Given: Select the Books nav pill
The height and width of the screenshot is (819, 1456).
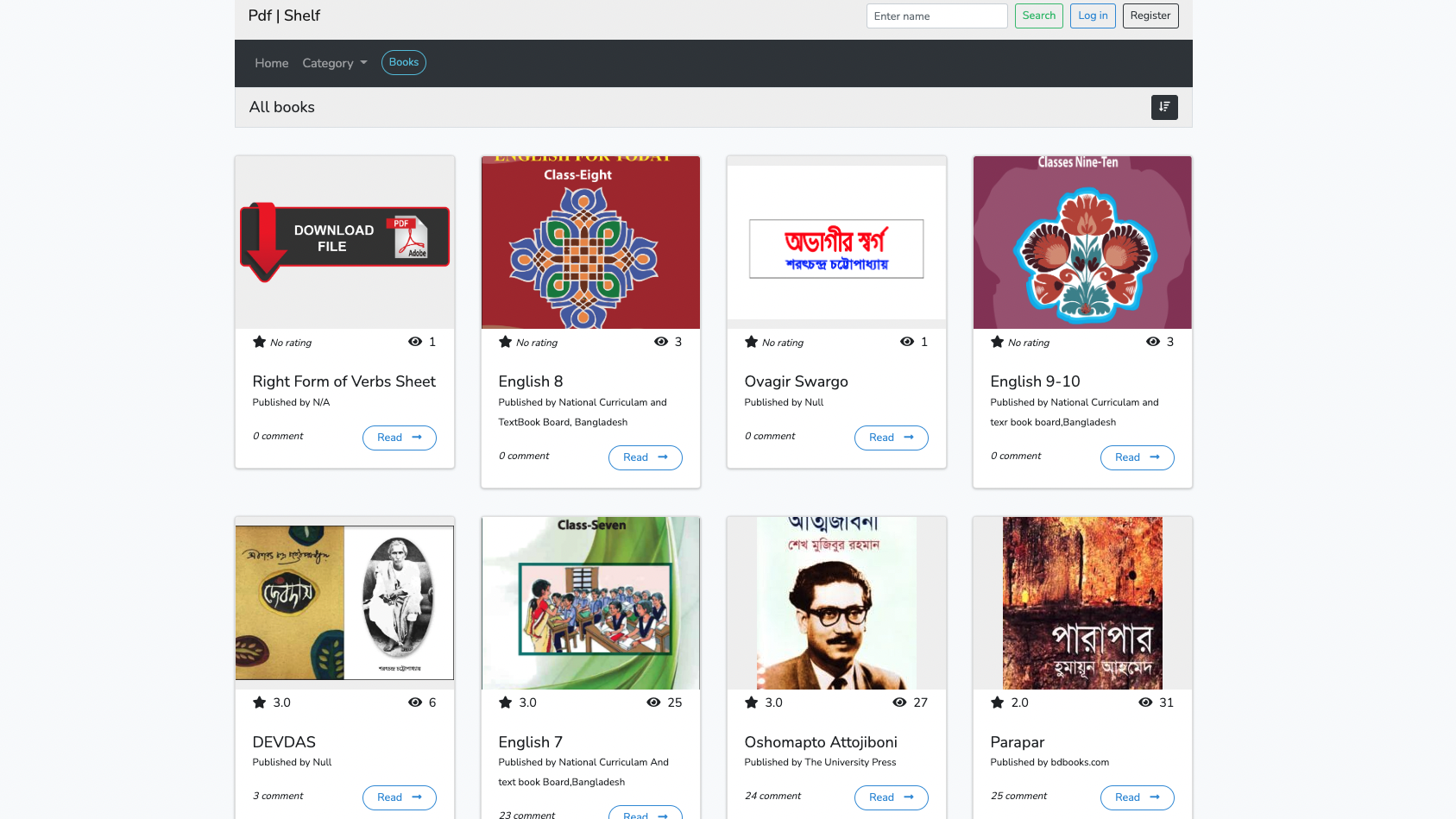Looking at the screenshot, I should pos(404,62).
